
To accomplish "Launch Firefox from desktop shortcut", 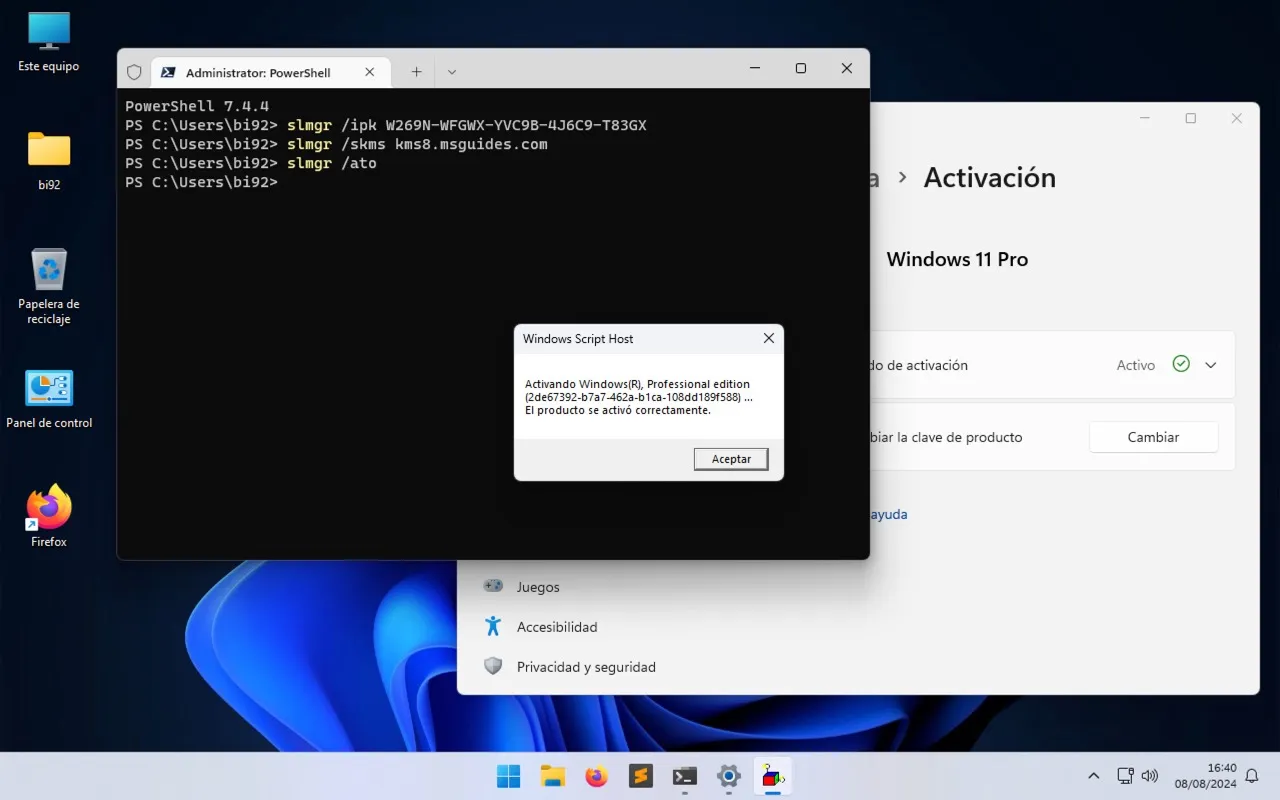I will [x=49, y=516].
